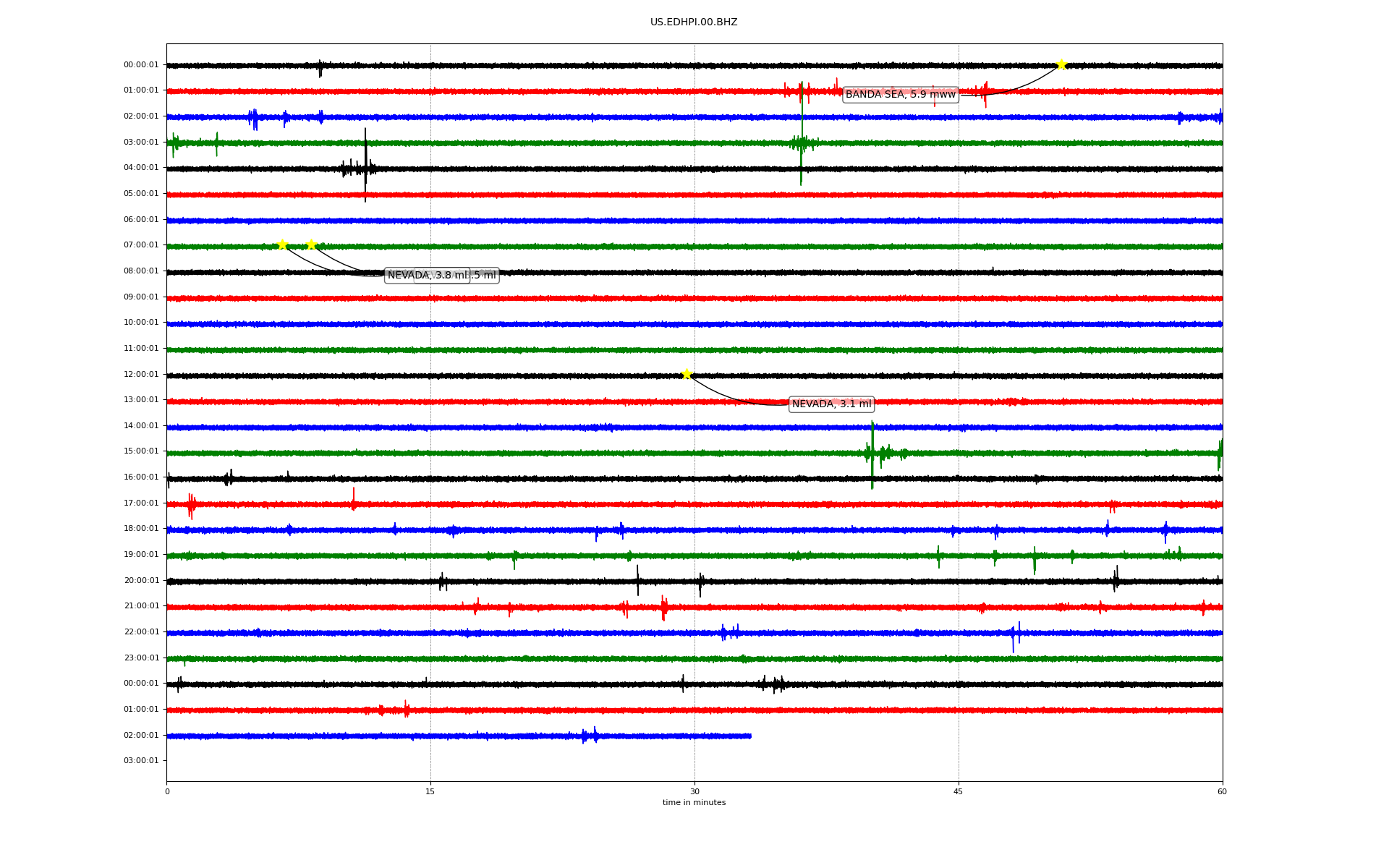Select the NEVADA, 3.1 ml annotation label

coord(831,404)
